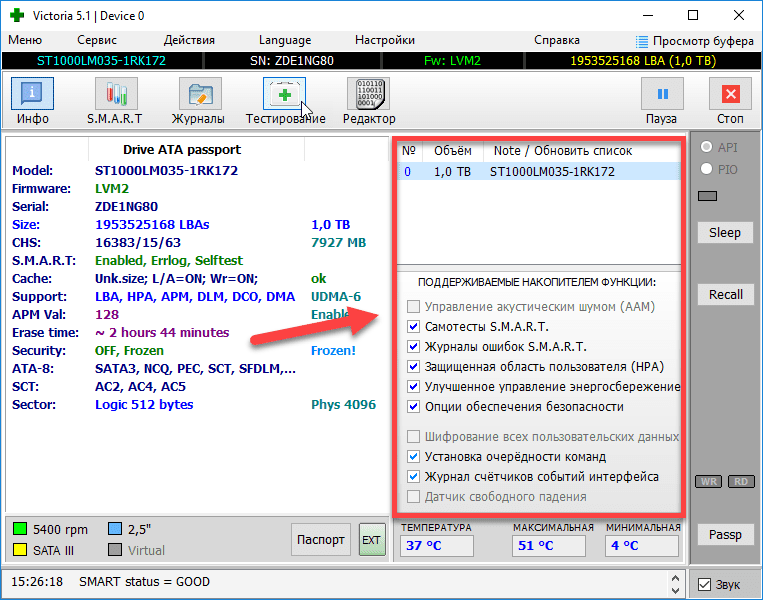Open the Действия menu
This screenshot has height=600, width=763.
[189, 40]
